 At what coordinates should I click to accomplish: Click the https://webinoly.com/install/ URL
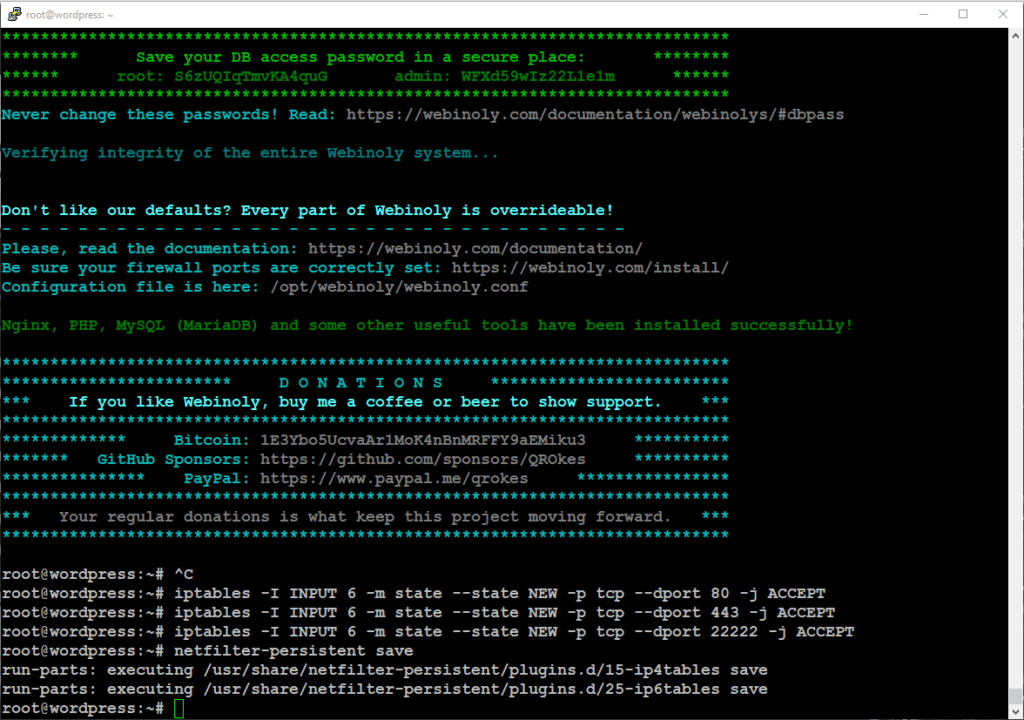pos(590,268)
